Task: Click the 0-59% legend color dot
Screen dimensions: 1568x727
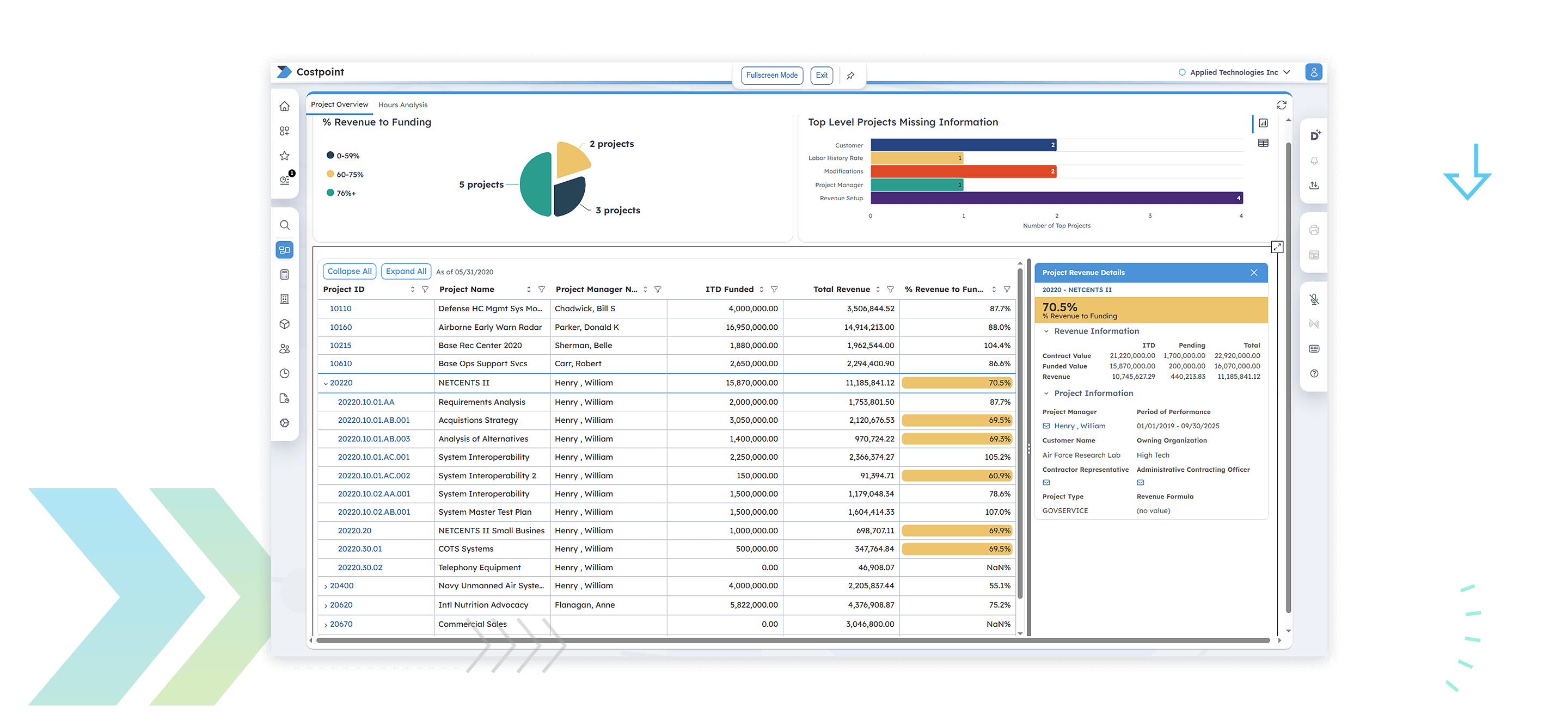Action: click(x=330, y=155)
